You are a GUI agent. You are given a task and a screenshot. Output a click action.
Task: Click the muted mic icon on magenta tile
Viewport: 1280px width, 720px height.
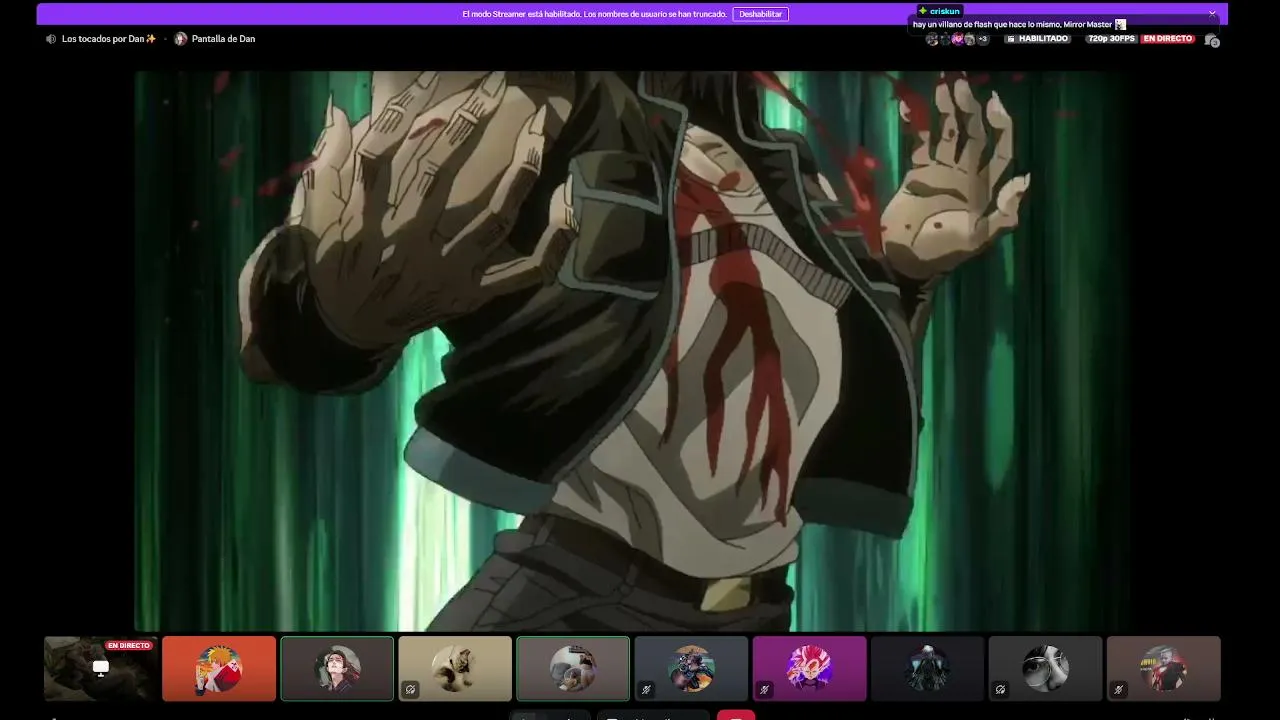point(764,689)
